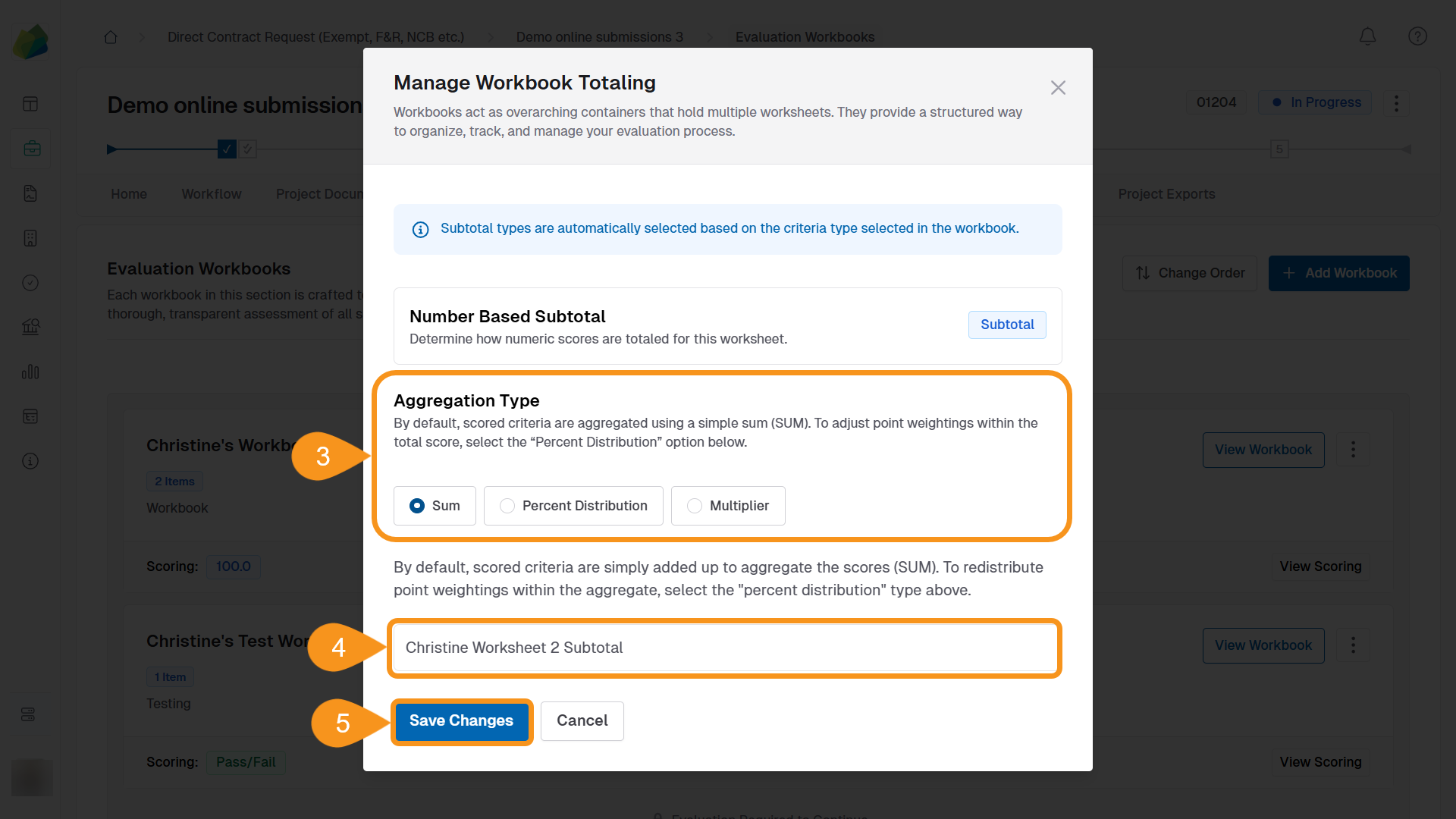Open the Project Exports tab
The height and width of the screenshot is (819, 1456).
1166,193
